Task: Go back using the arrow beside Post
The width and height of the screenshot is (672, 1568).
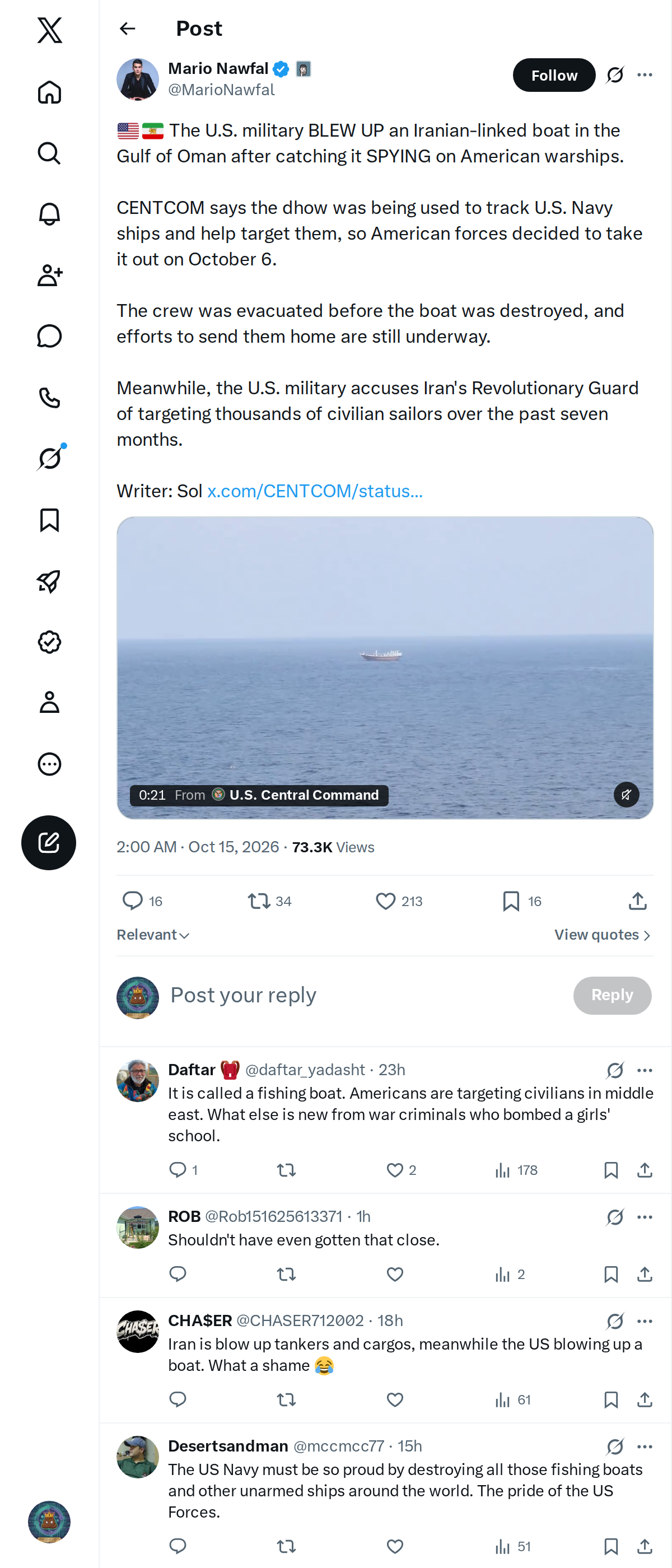Action: pos(127,29)
